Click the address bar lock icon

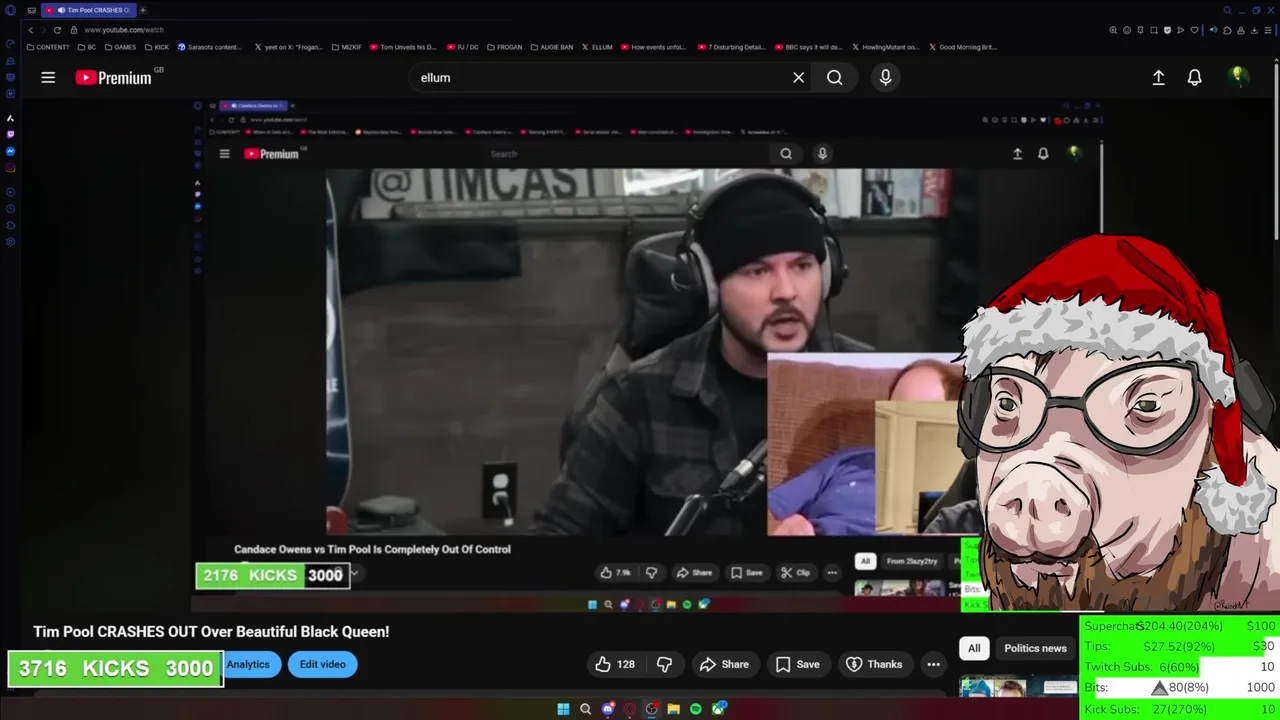[73, 30]
